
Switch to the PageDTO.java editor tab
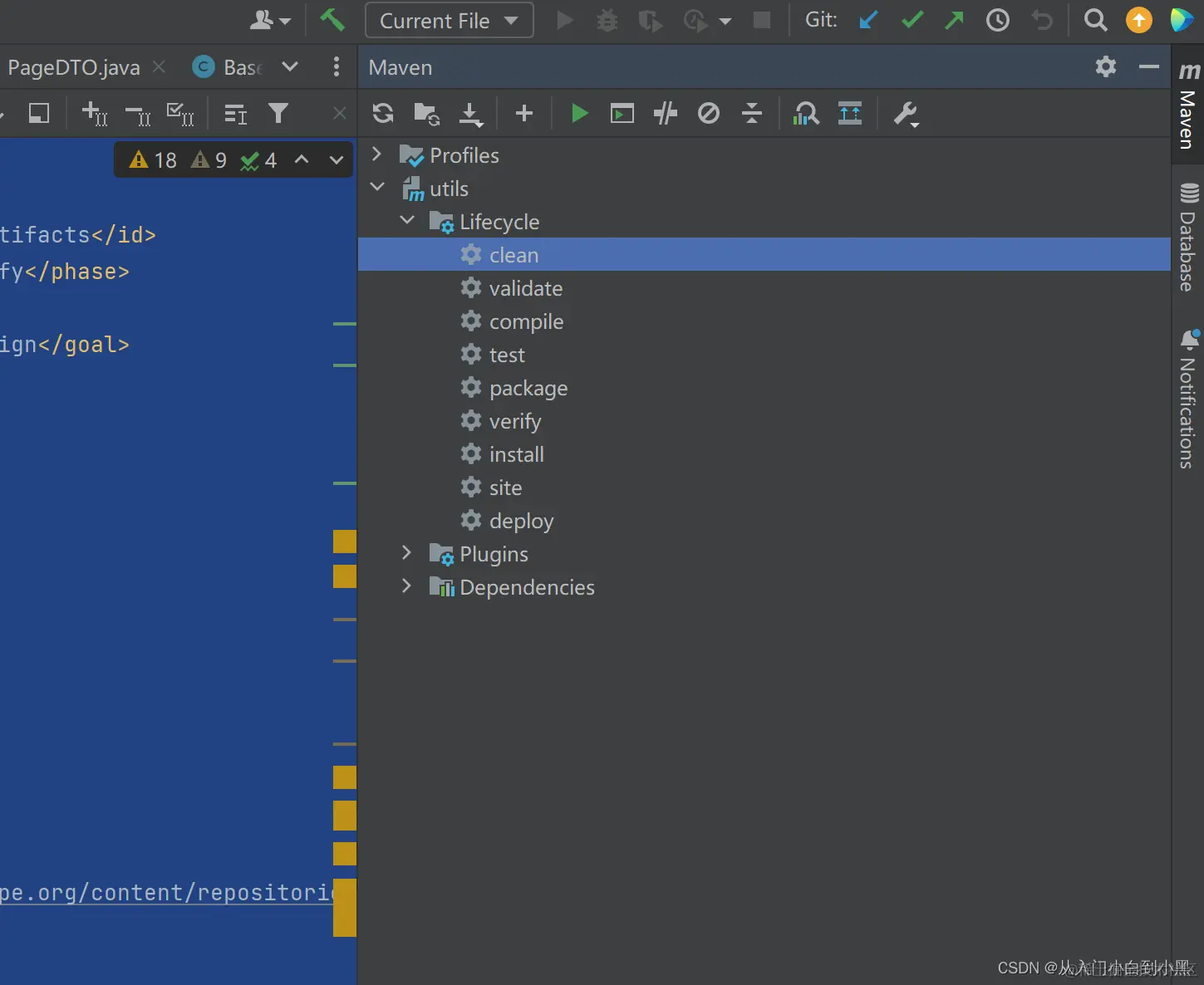point(73,67)
